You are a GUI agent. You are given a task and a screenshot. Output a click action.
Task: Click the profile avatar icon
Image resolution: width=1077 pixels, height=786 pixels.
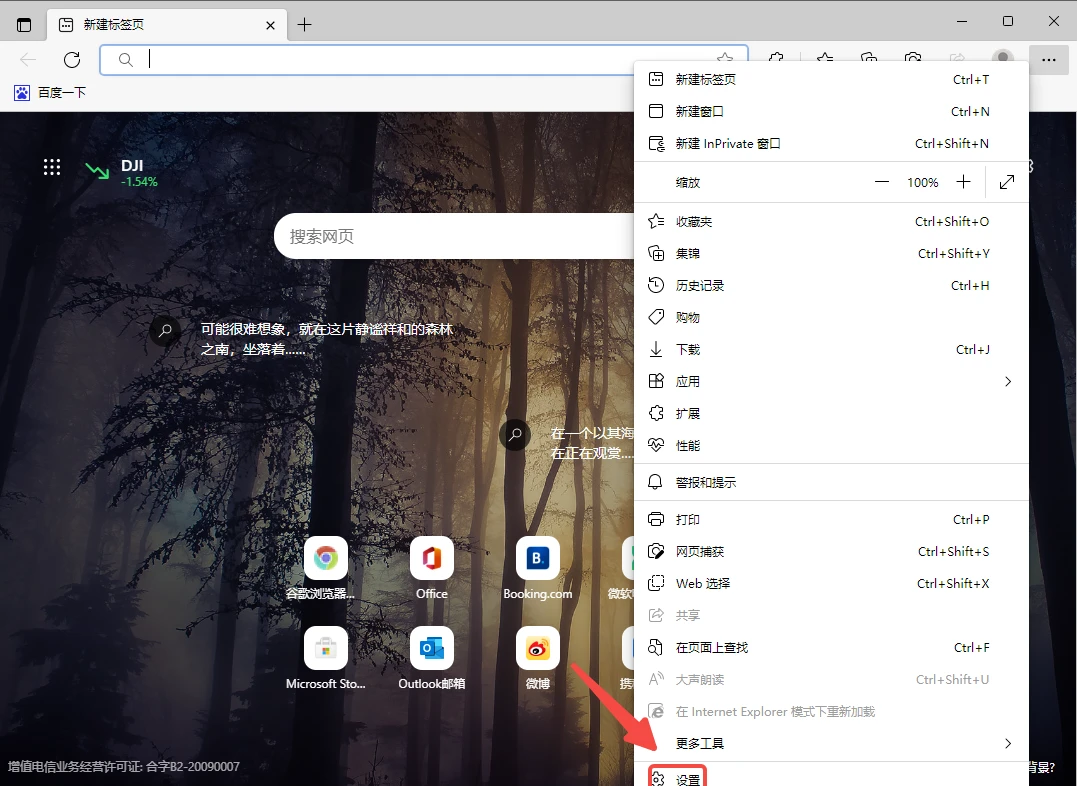coord(1003,58)
